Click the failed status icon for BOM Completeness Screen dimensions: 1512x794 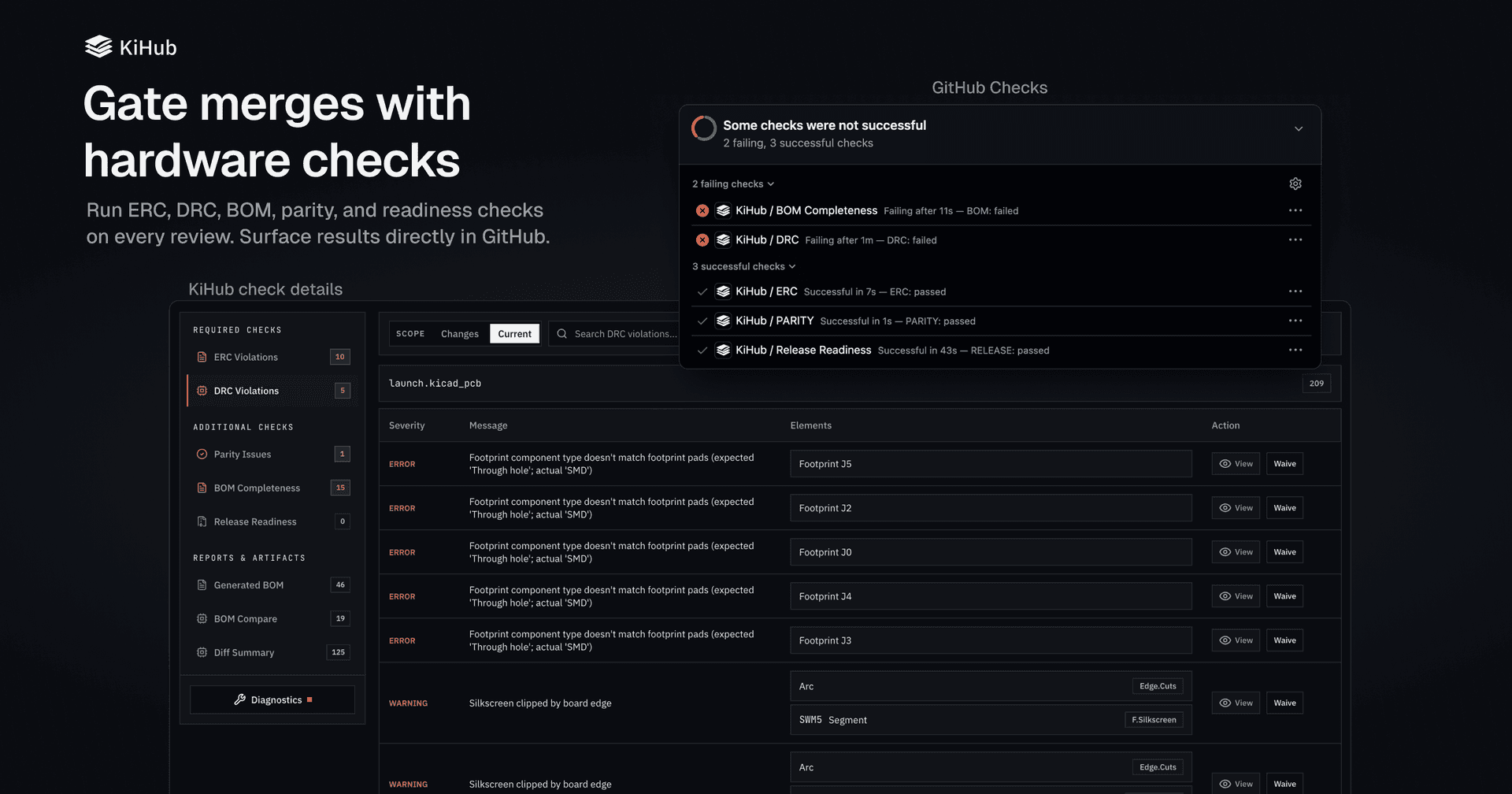(702, 210)
